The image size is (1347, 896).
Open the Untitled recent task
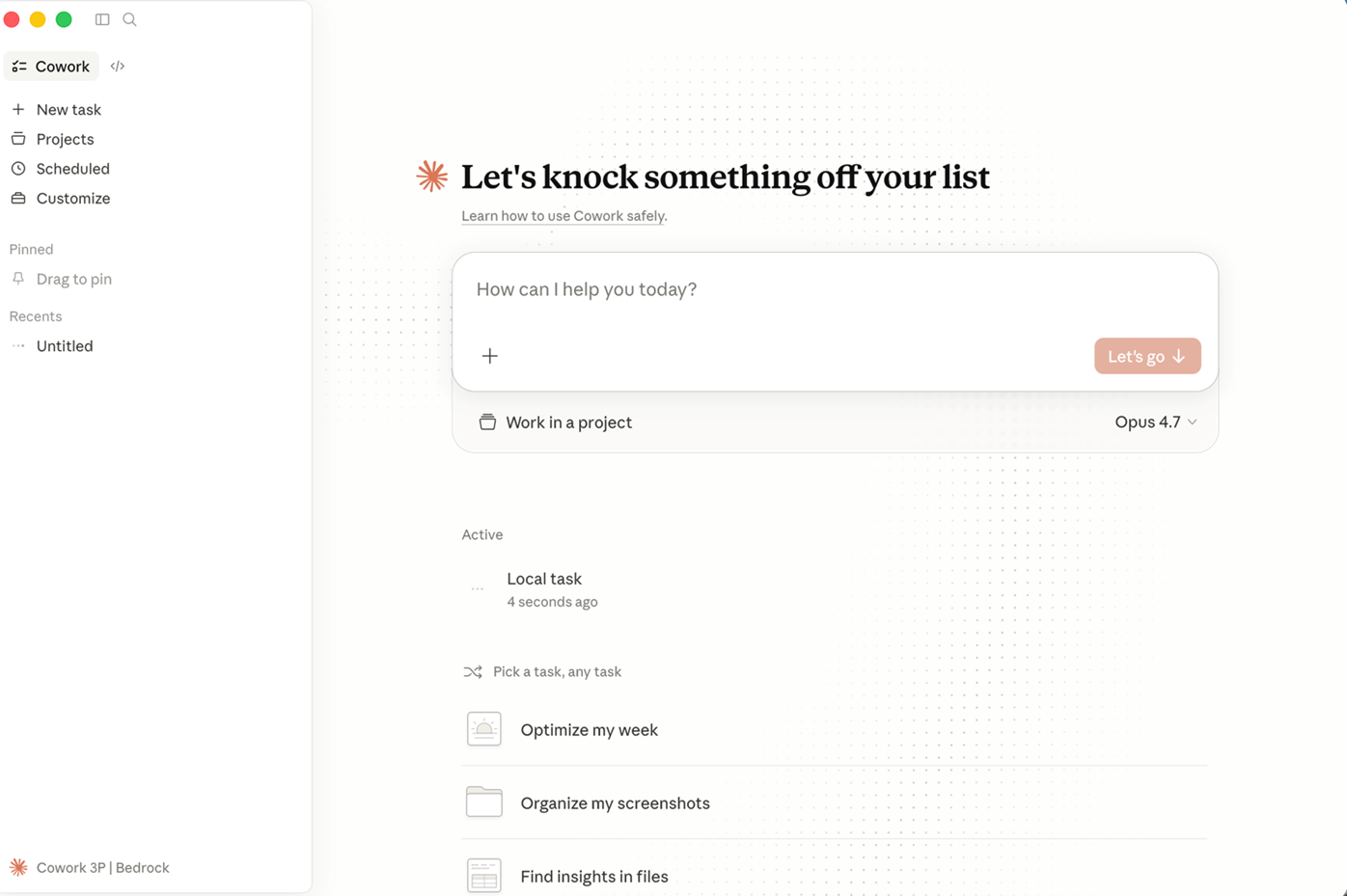coord(65,346)
